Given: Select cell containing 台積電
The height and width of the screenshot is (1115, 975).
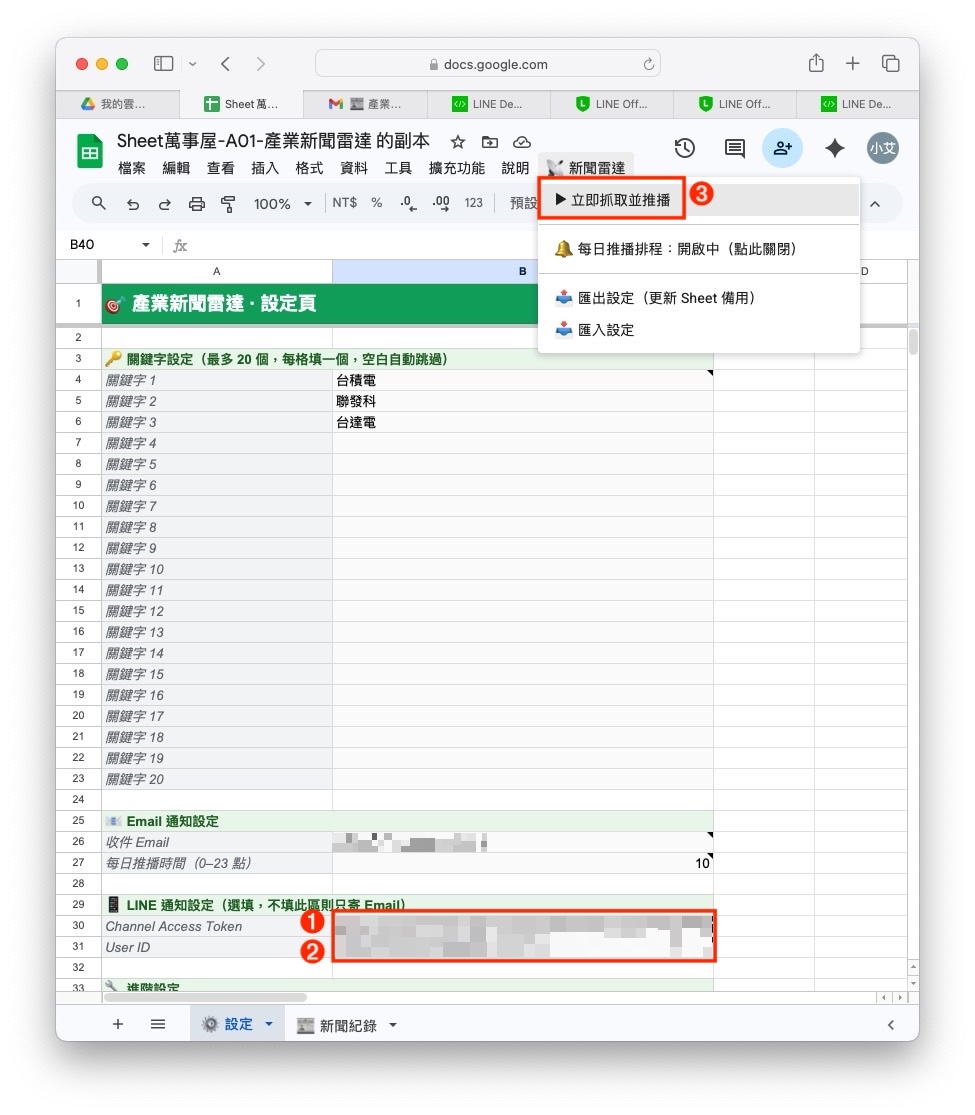Looking at the screenshot, I should (523, 380).
